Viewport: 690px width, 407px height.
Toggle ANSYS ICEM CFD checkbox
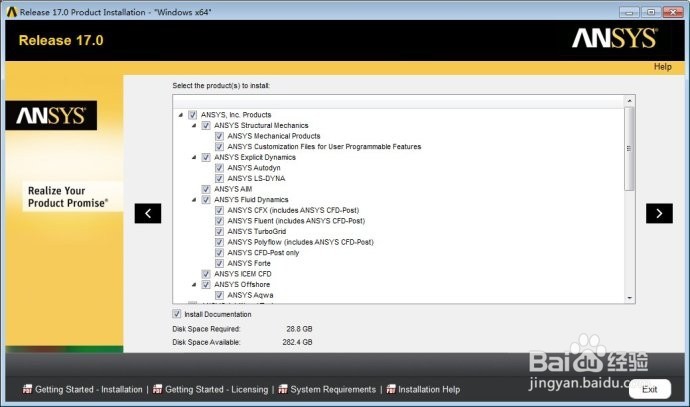click(x=206, y=274)
